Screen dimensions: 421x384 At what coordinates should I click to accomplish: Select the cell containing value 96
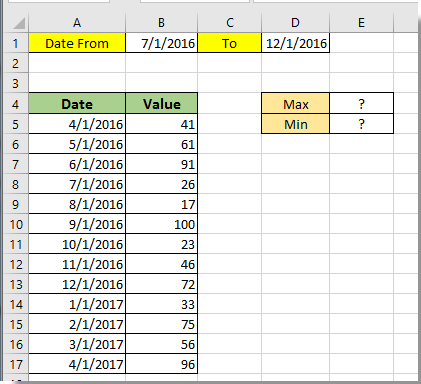click(x=161, y=364)
